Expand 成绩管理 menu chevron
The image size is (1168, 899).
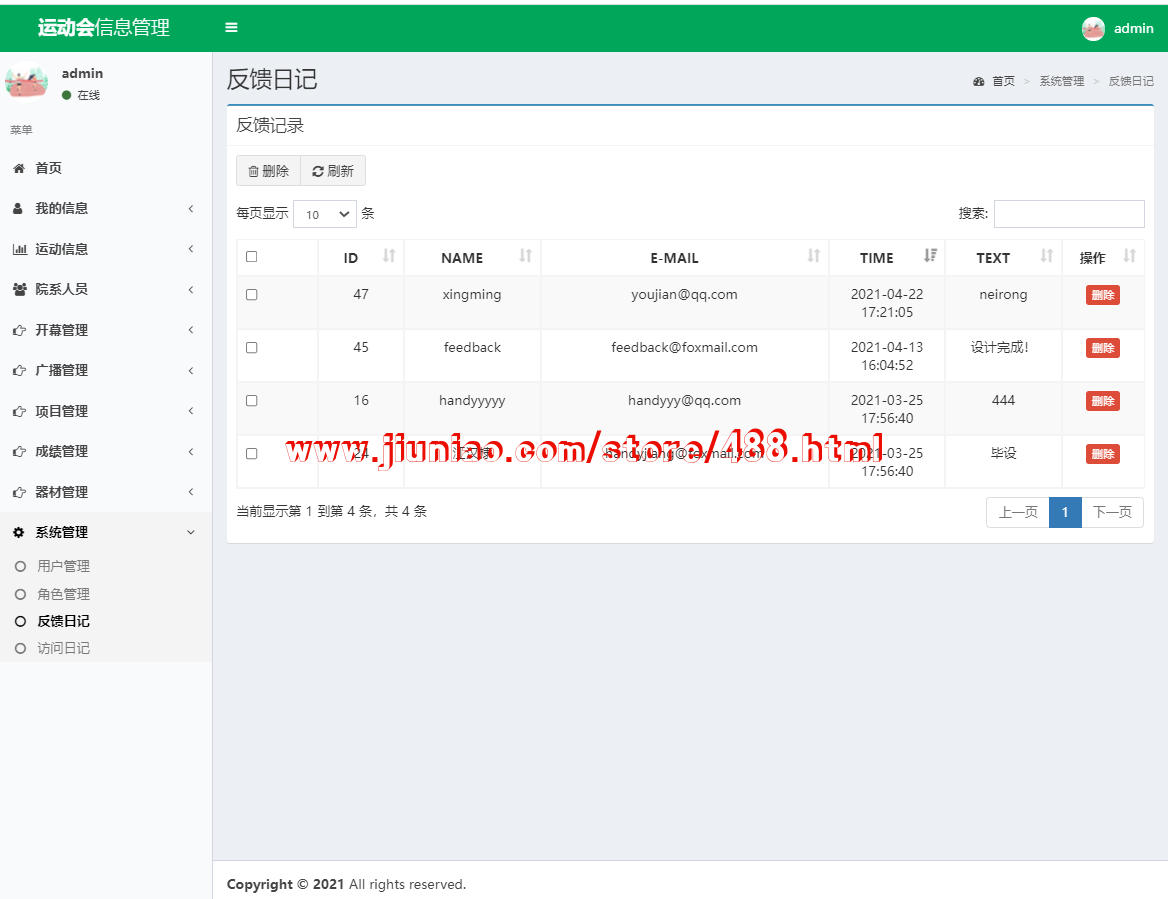click(191, 451)
